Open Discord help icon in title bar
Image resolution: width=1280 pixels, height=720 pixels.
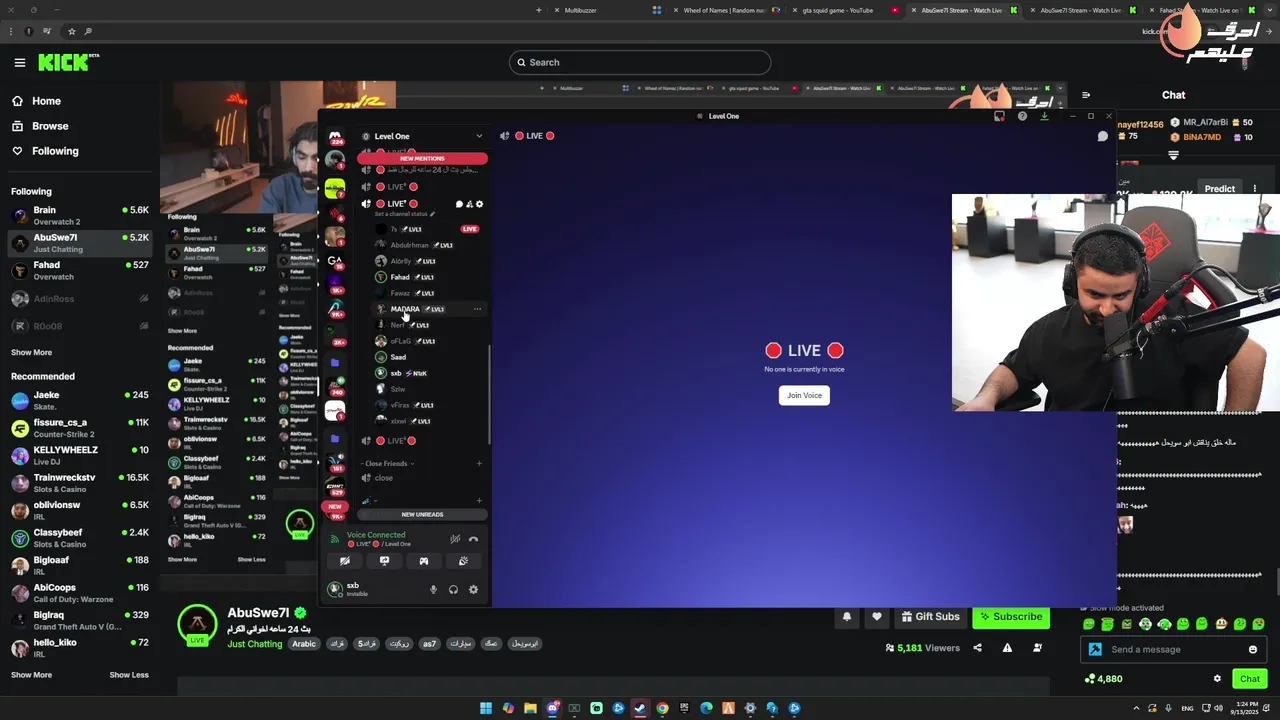coord(1022,116)
